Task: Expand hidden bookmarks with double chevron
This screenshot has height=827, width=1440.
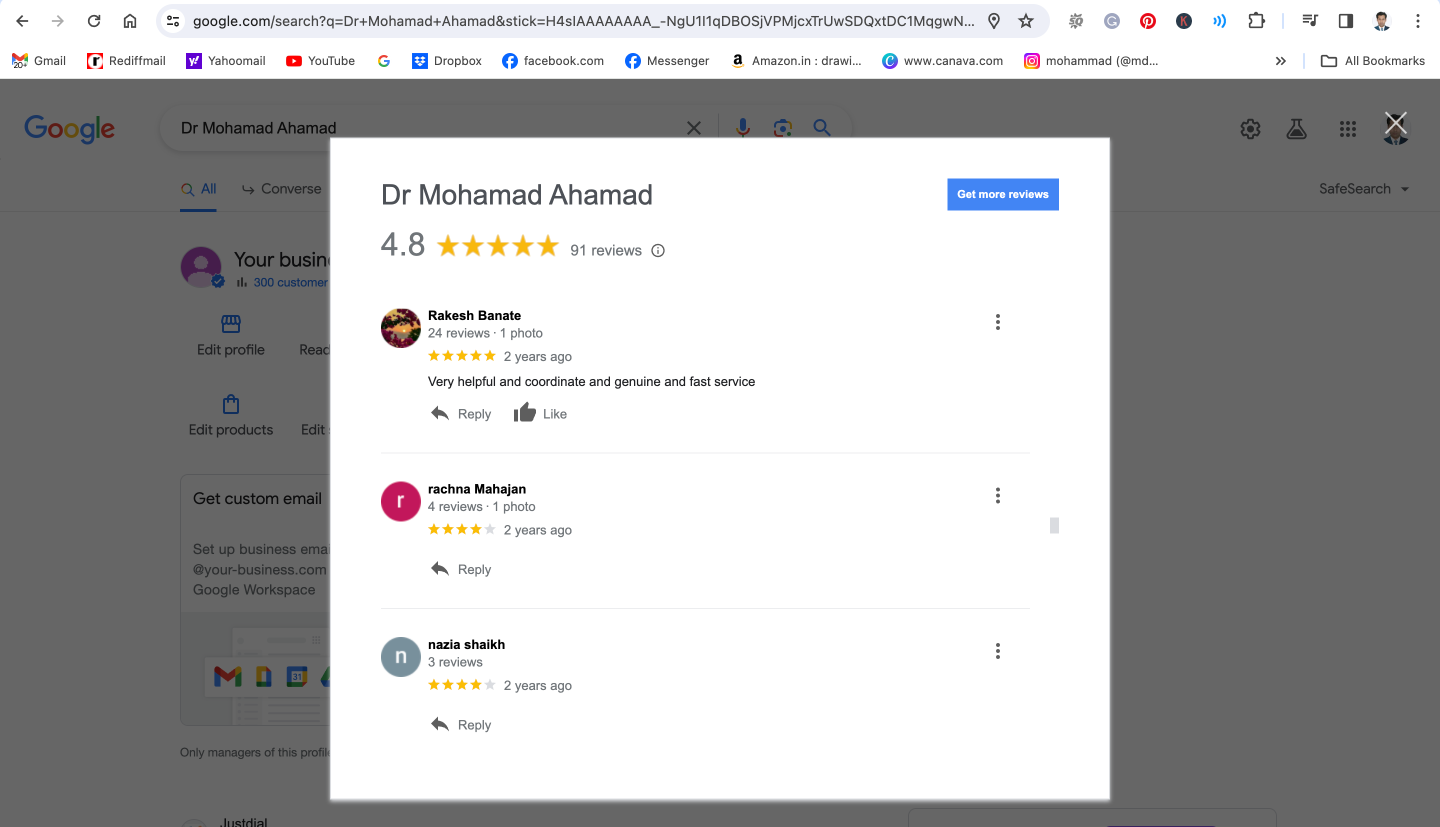Action: click(x=1280, y=61)
